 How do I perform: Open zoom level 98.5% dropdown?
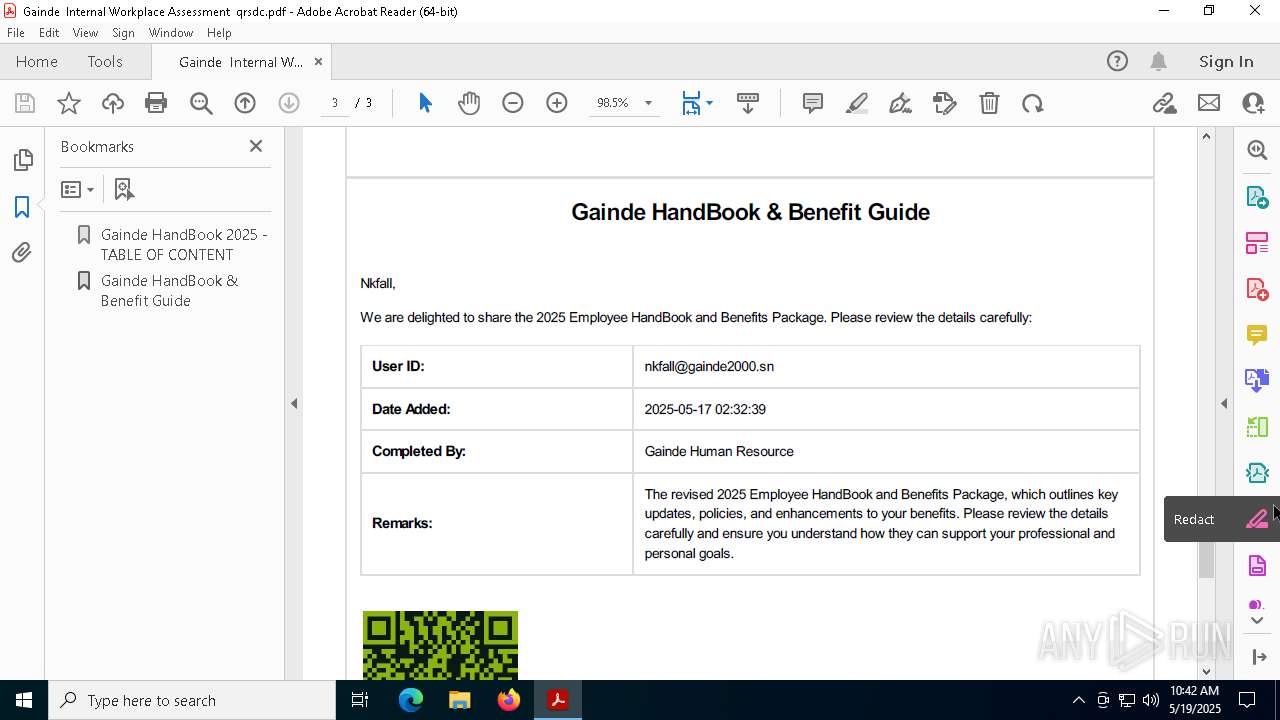[x=648, y=103]
